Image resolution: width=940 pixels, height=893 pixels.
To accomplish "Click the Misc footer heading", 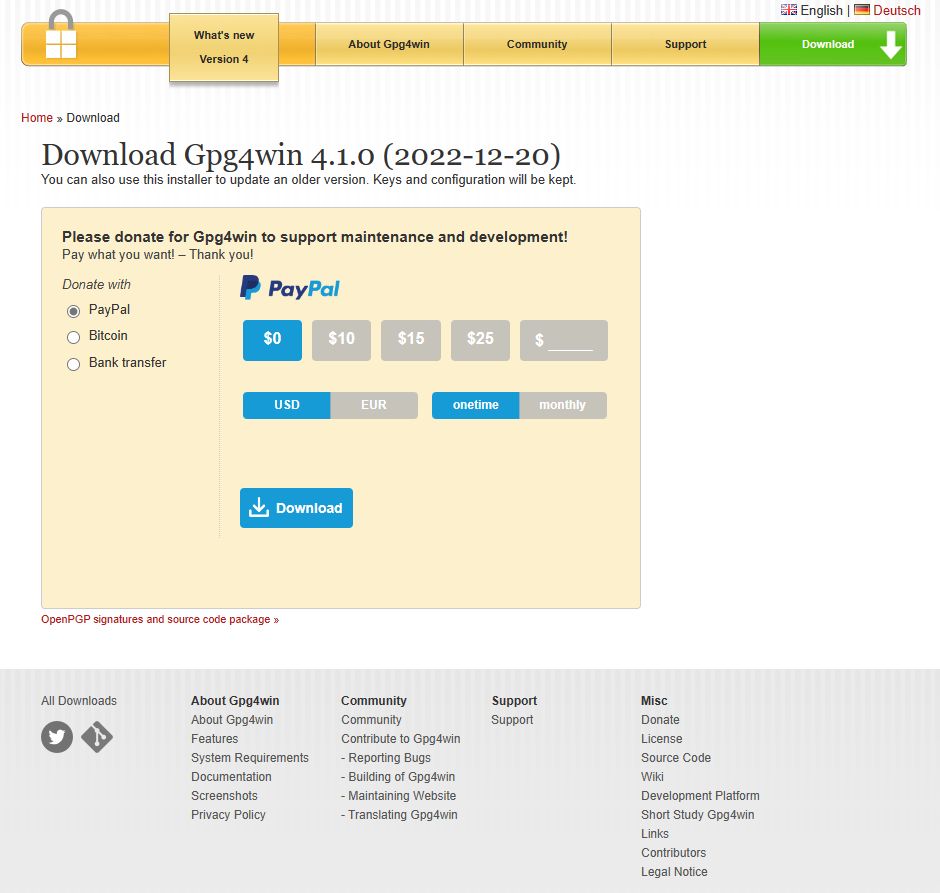I will pos(654,701).
